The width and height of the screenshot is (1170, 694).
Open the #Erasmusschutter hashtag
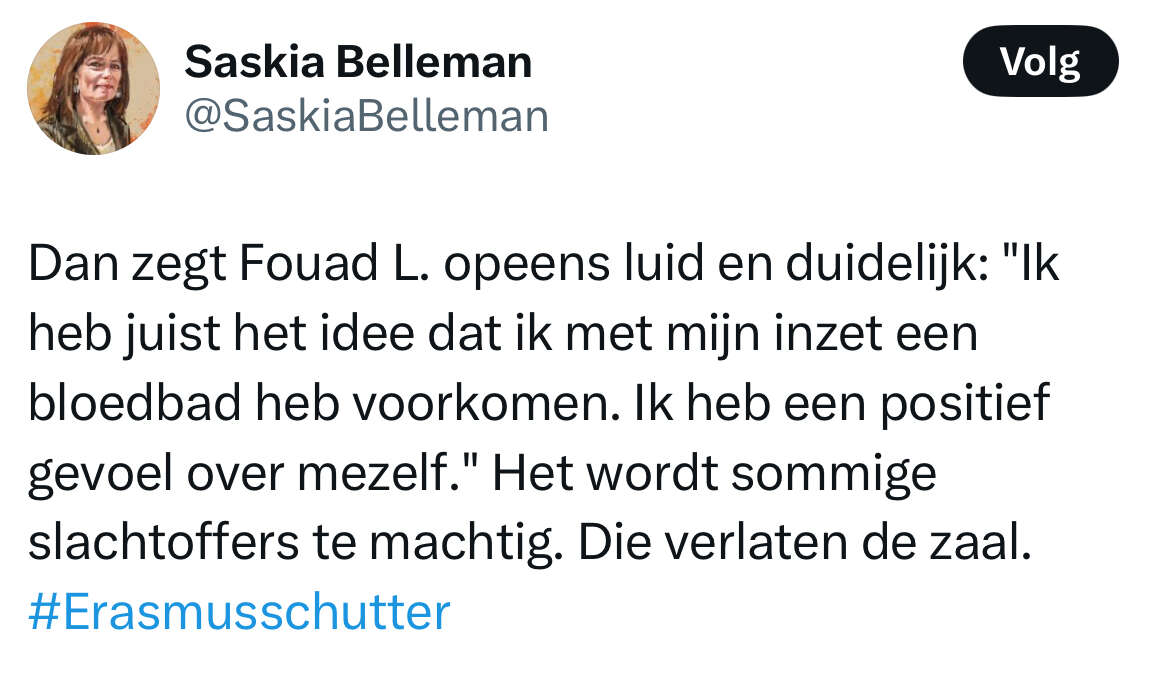pos(239,613)
